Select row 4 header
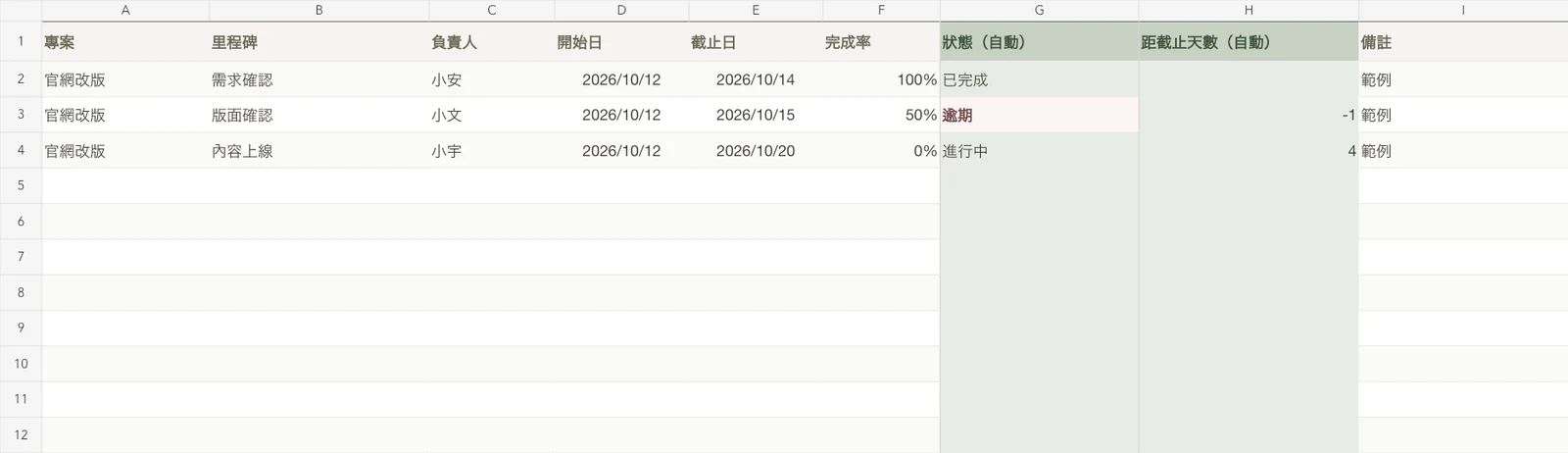 [21, 150]
